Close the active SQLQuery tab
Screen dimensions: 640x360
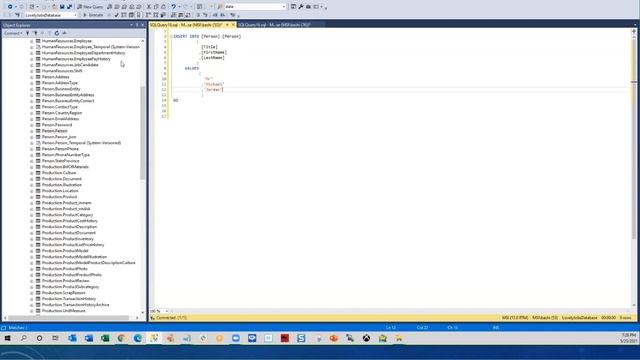coord(233,25)
